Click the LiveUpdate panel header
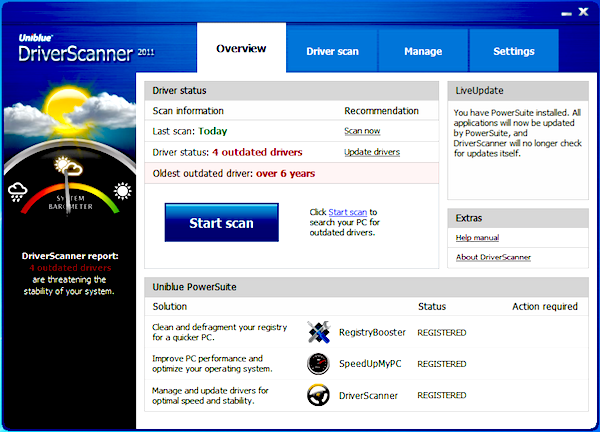Screen dimensions: 600x432 tap(518, 91)
